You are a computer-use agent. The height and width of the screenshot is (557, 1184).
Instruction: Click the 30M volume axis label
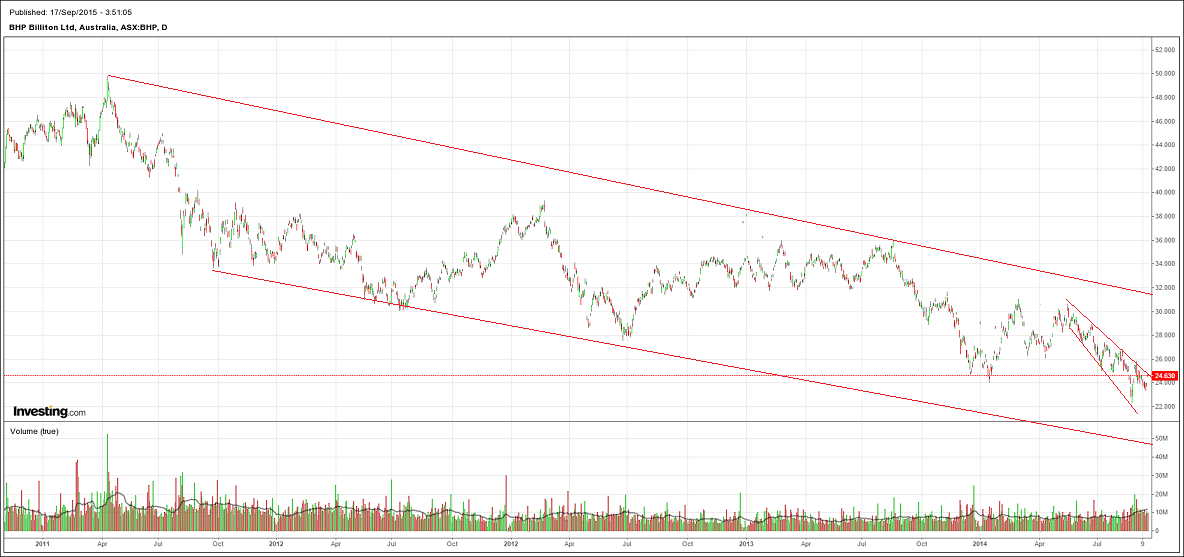1161,475
